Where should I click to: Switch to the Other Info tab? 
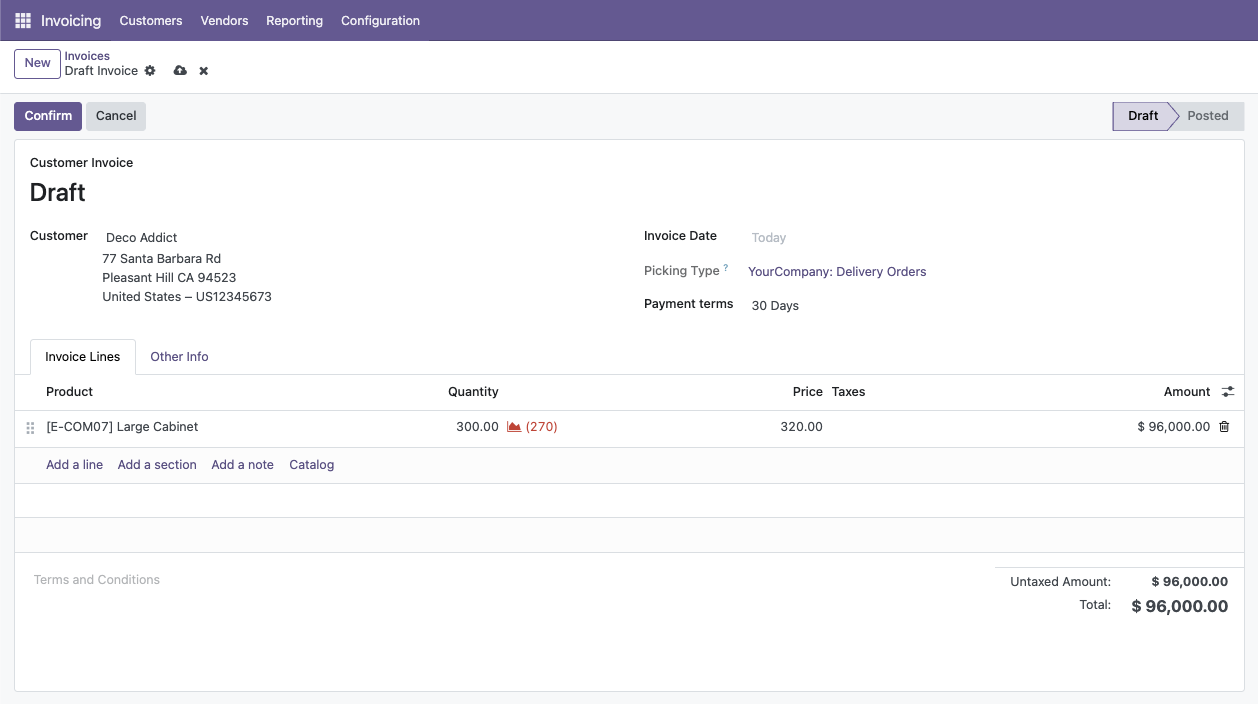point(179,357)
